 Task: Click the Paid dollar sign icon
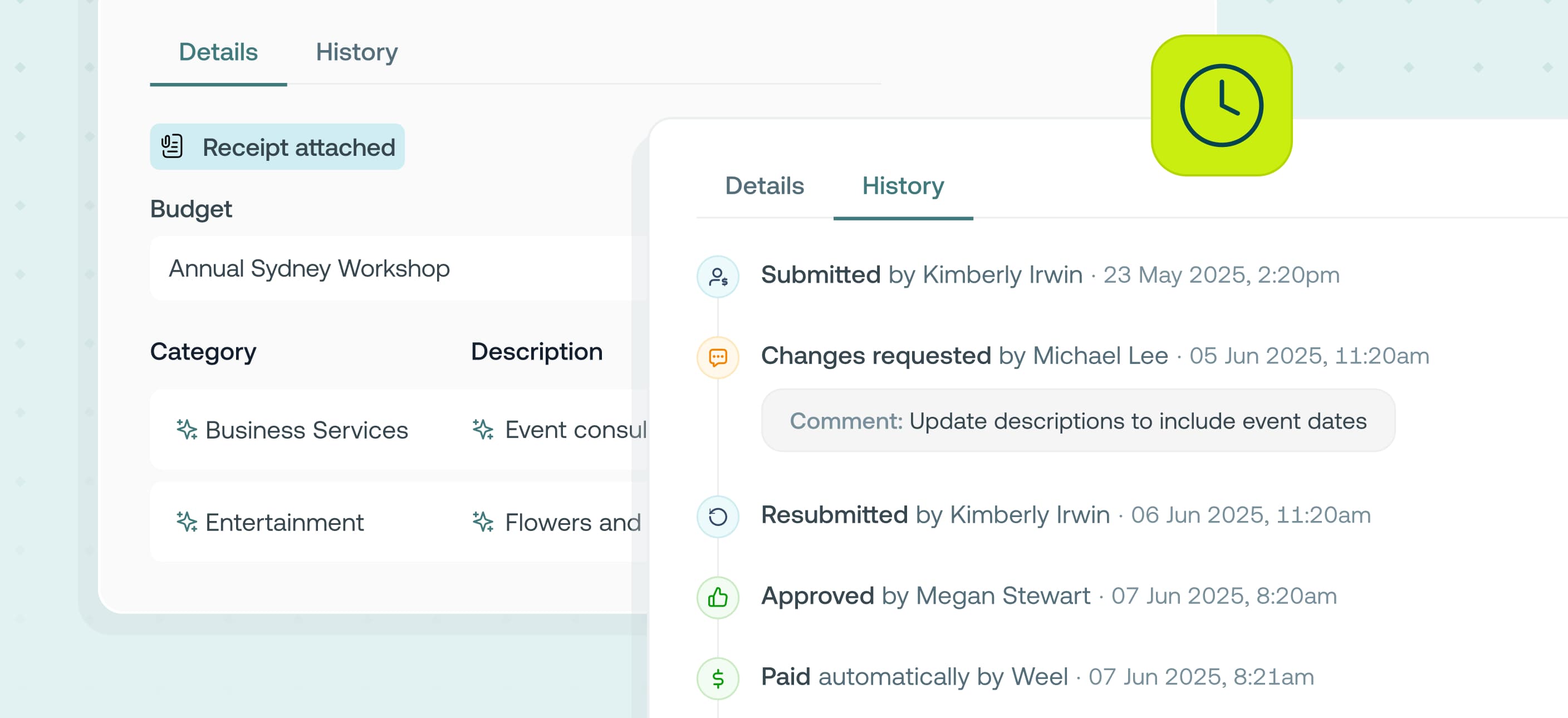click(x=718, y=679)
